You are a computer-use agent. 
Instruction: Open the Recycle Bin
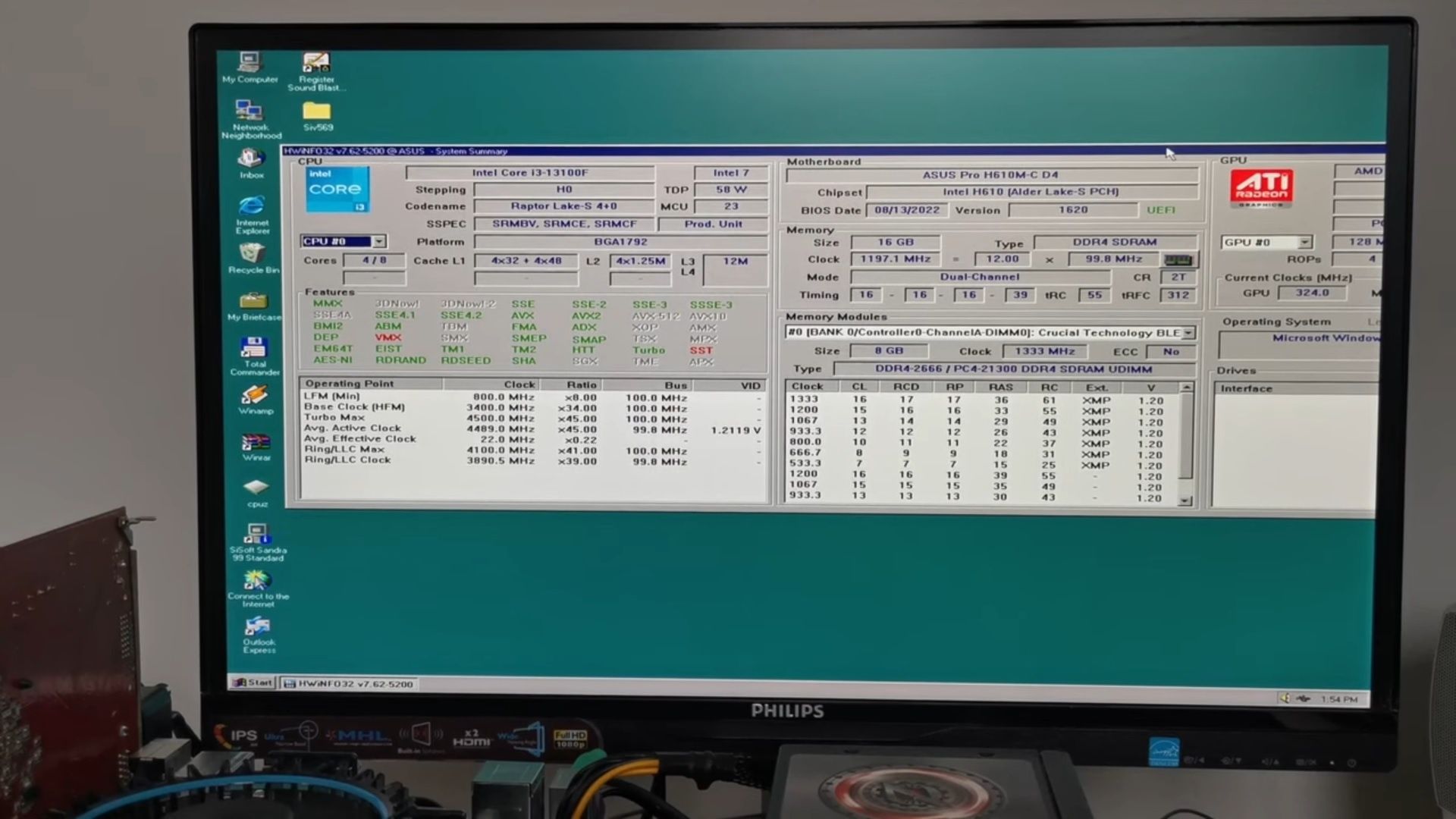(x=253, y=259)
